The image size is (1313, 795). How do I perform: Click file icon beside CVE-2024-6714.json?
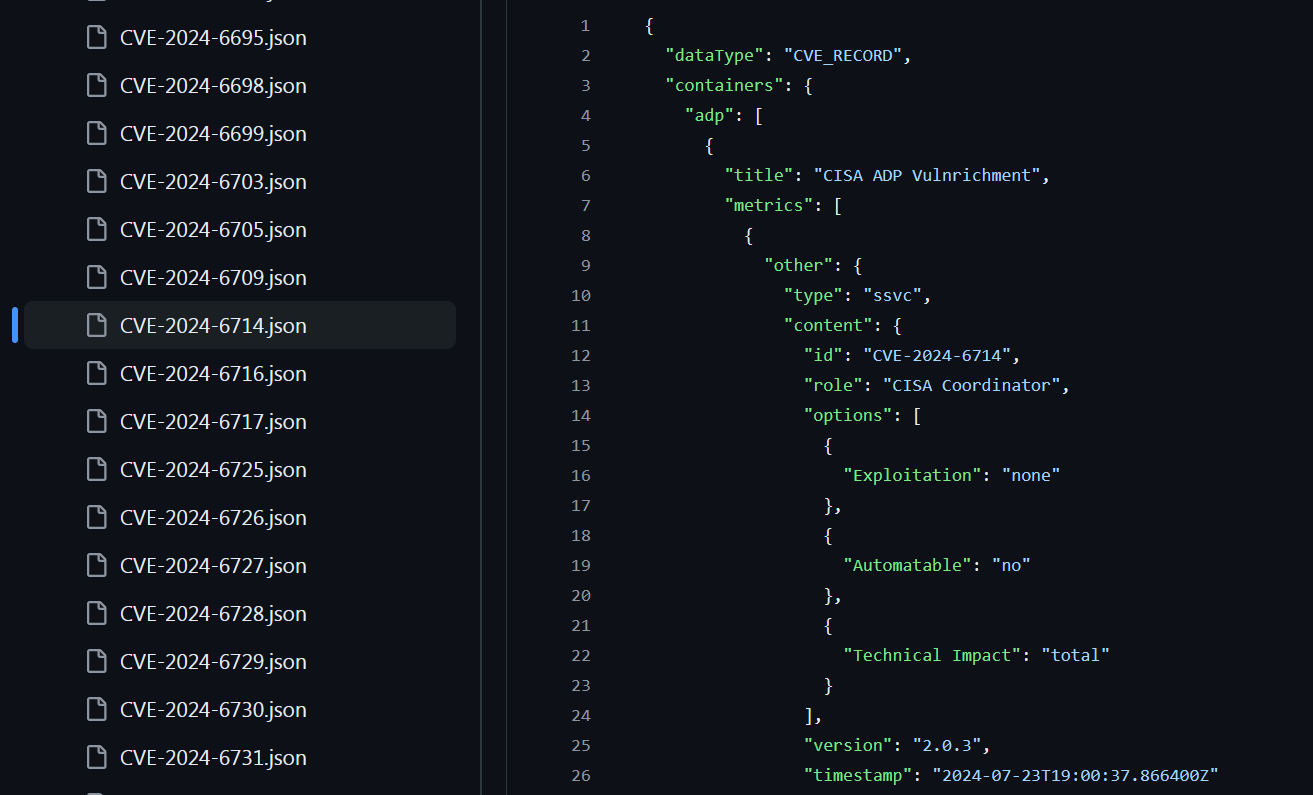click(96, 326)
